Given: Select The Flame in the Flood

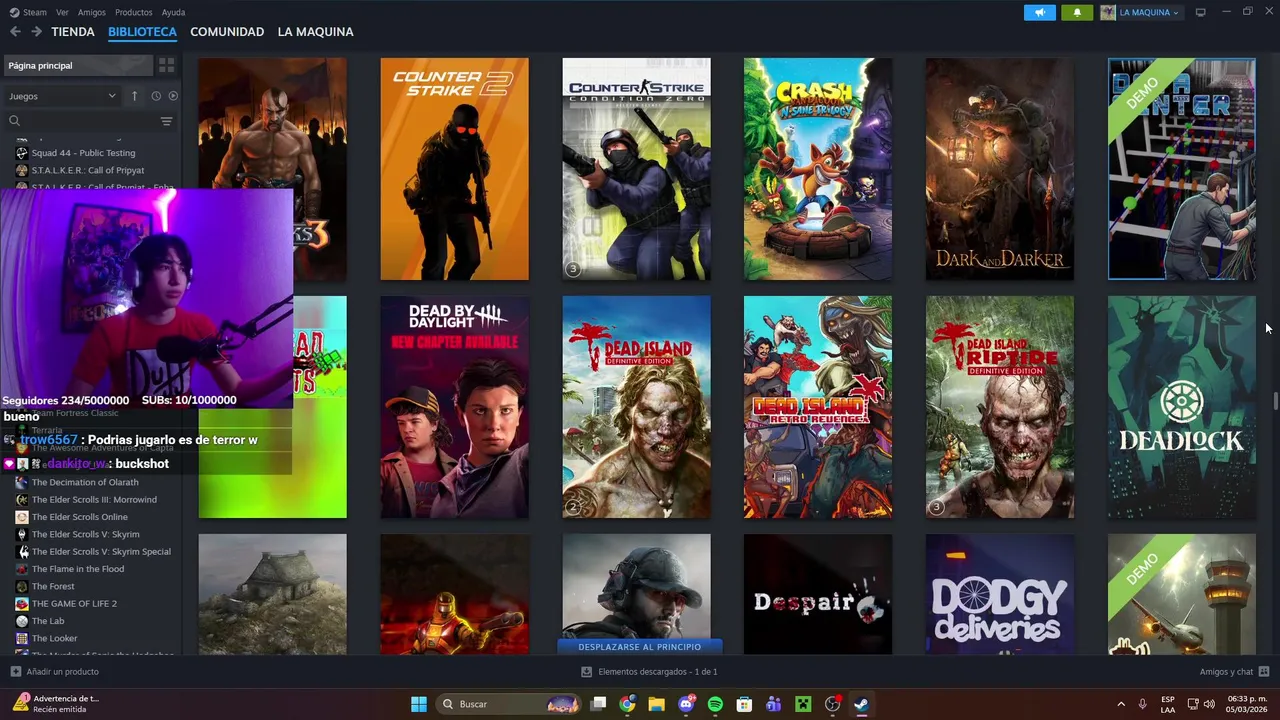Looking at the screenshot, I should 78,569.
